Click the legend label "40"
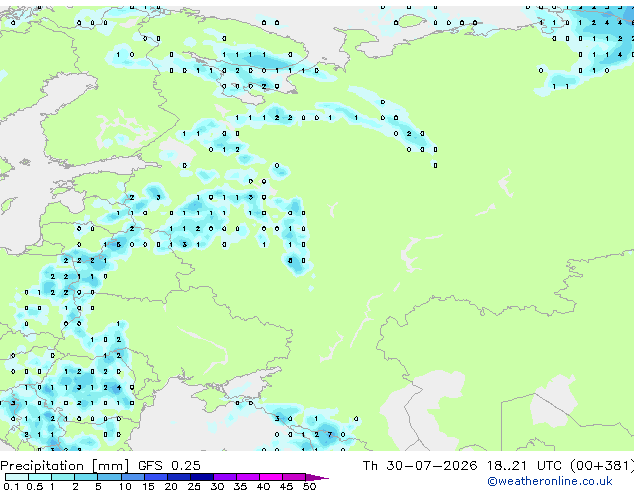This screenshot has height=490, width=634. tap(263, 486)
